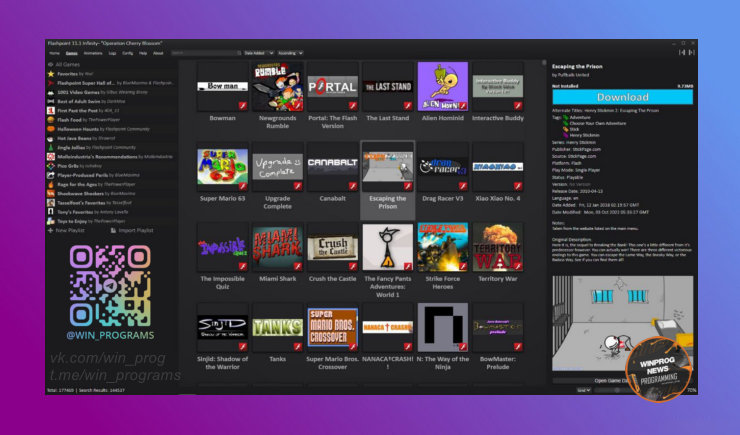
Task: Toggle the right sidebar visibility icon
Action: point(691,52)
